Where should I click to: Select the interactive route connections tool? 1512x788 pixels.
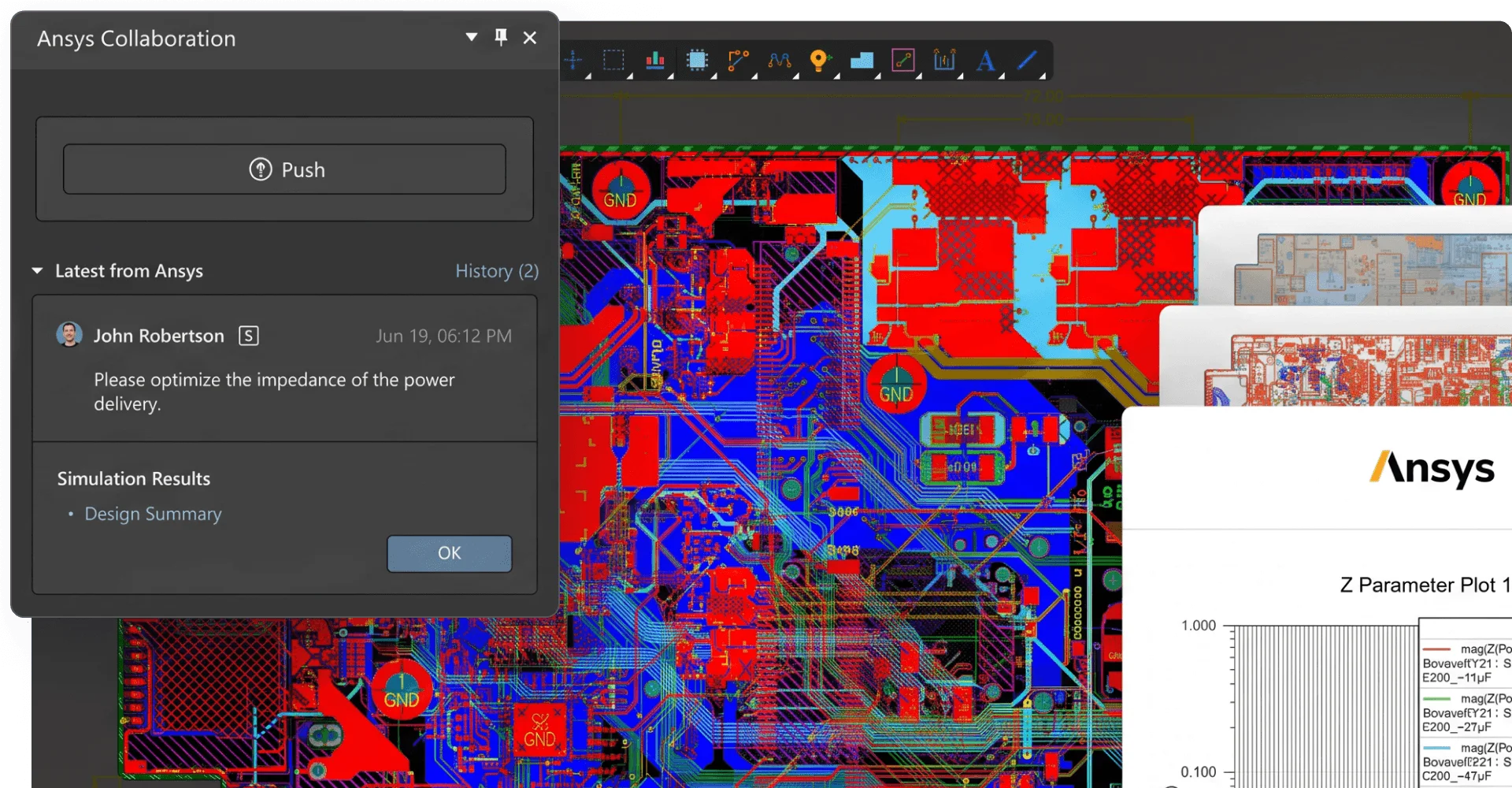(738, 60)
